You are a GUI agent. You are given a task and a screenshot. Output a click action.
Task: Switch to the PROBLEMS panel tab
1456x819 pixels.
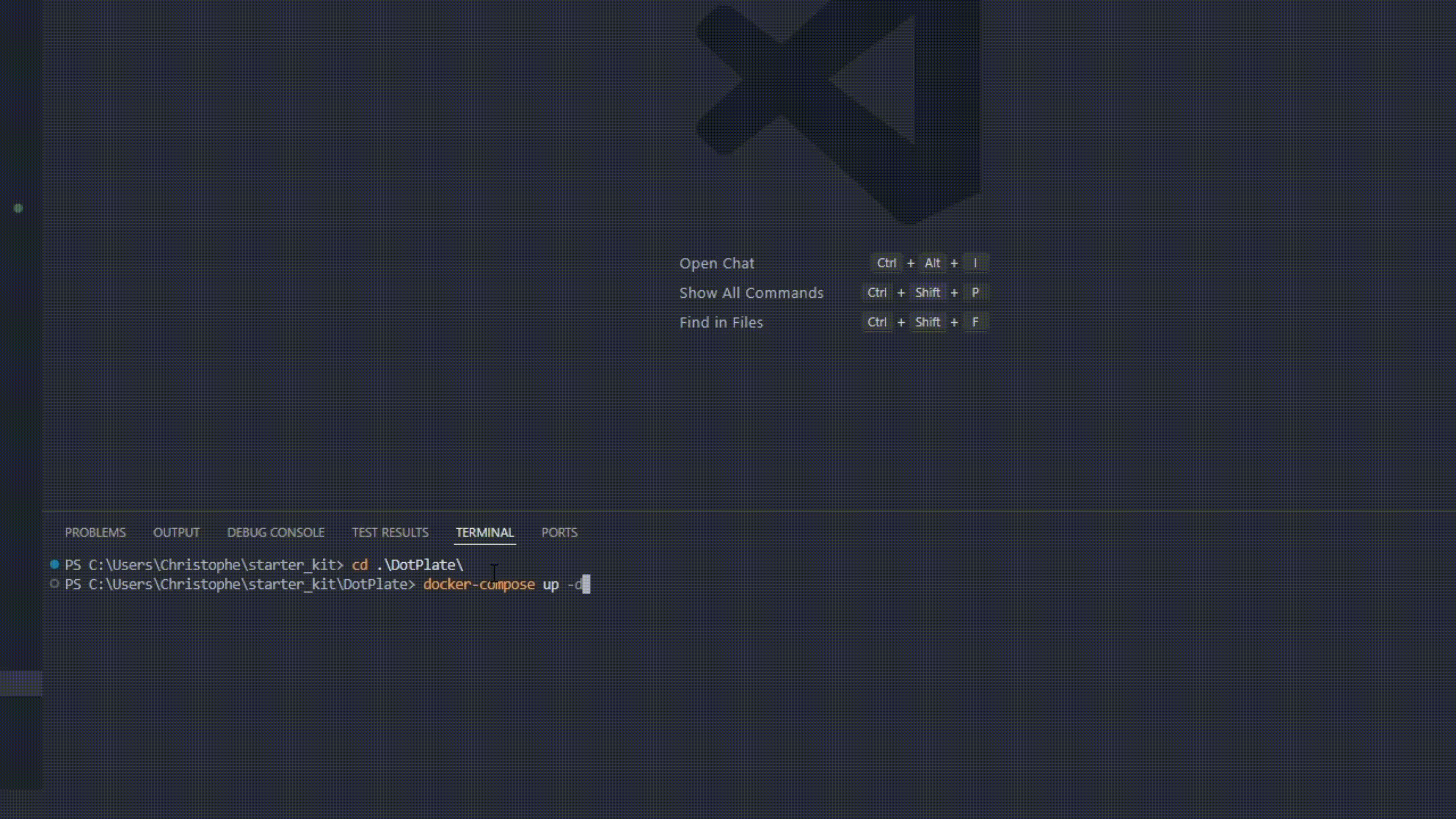95,532
